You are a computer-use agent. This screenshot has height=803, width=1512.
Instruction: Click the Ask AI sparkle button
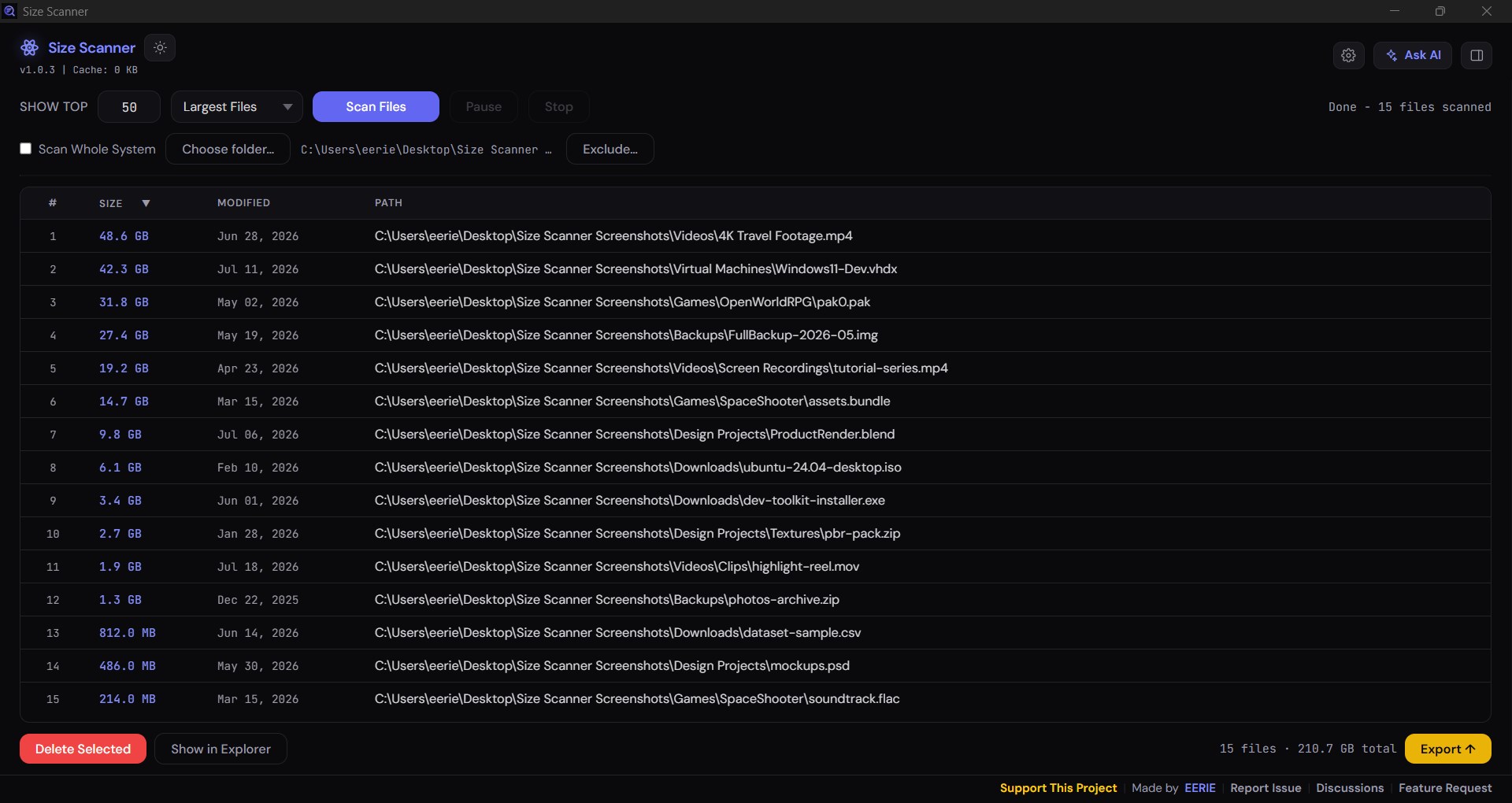[x=1413, y=55]
